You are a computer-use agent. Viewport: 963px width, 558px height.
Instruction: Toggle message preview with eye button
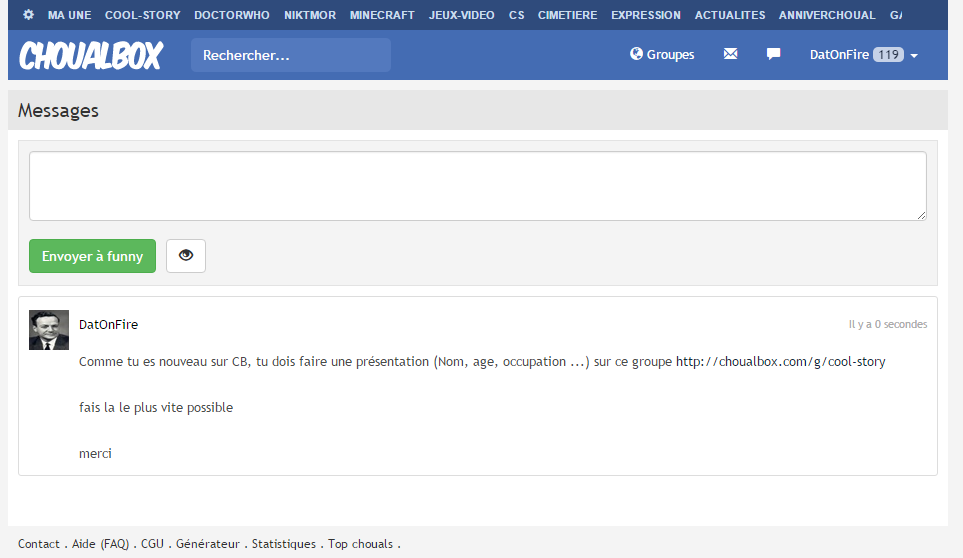(185, 256)
